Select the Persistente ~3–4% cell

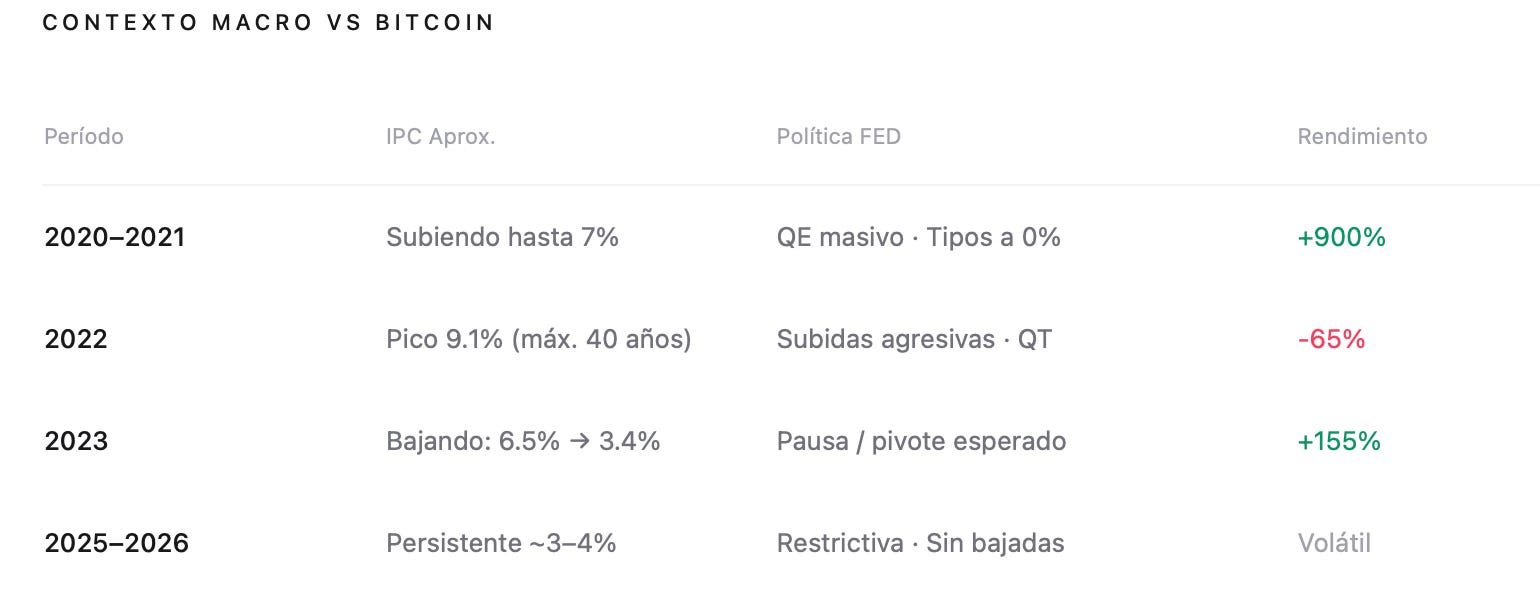click(501, 544)
